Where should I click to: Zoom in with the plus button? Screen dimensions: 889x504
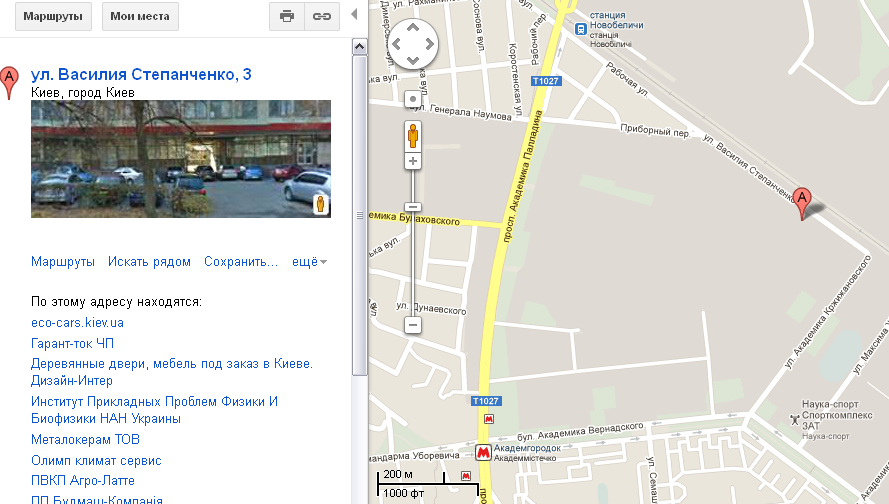pos(413,161)
